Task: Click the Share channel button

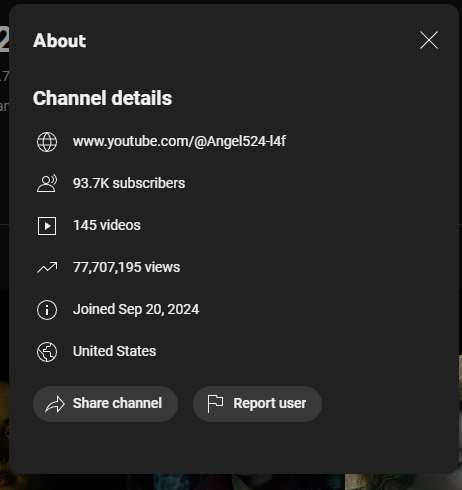Action: (105, 404)
